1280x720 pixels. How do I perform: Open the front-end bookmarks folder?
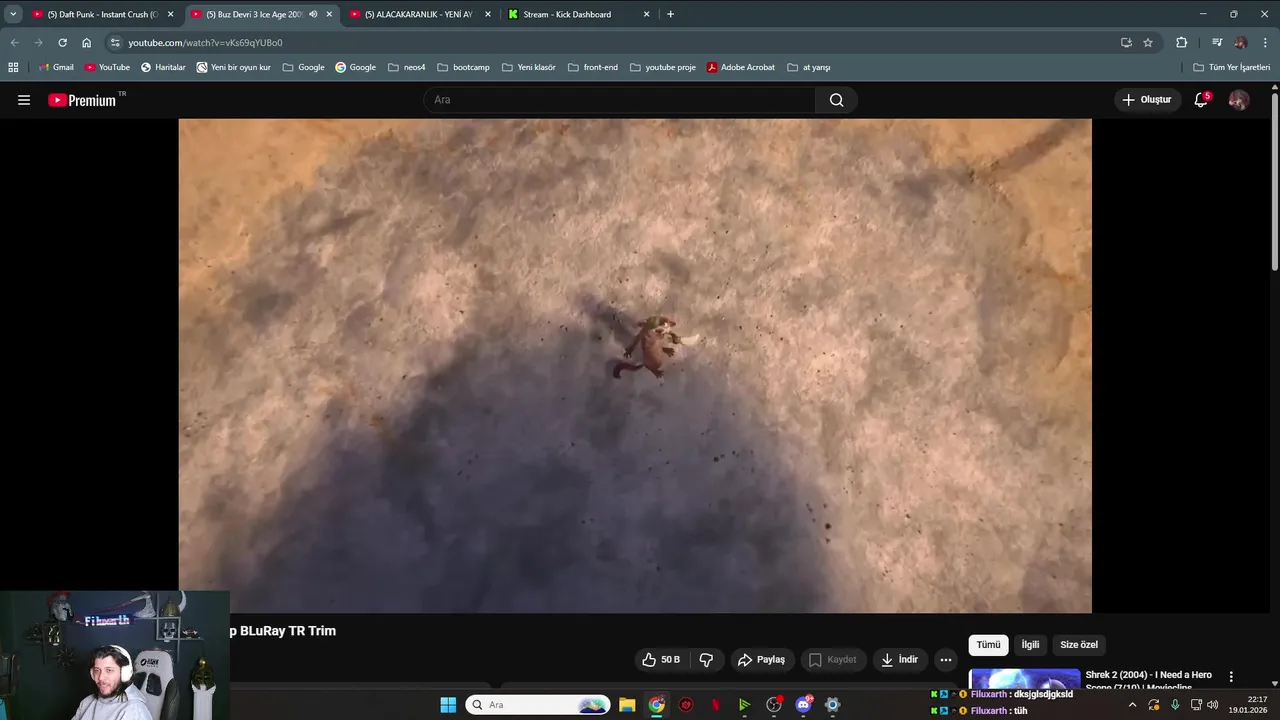(593, 67)
